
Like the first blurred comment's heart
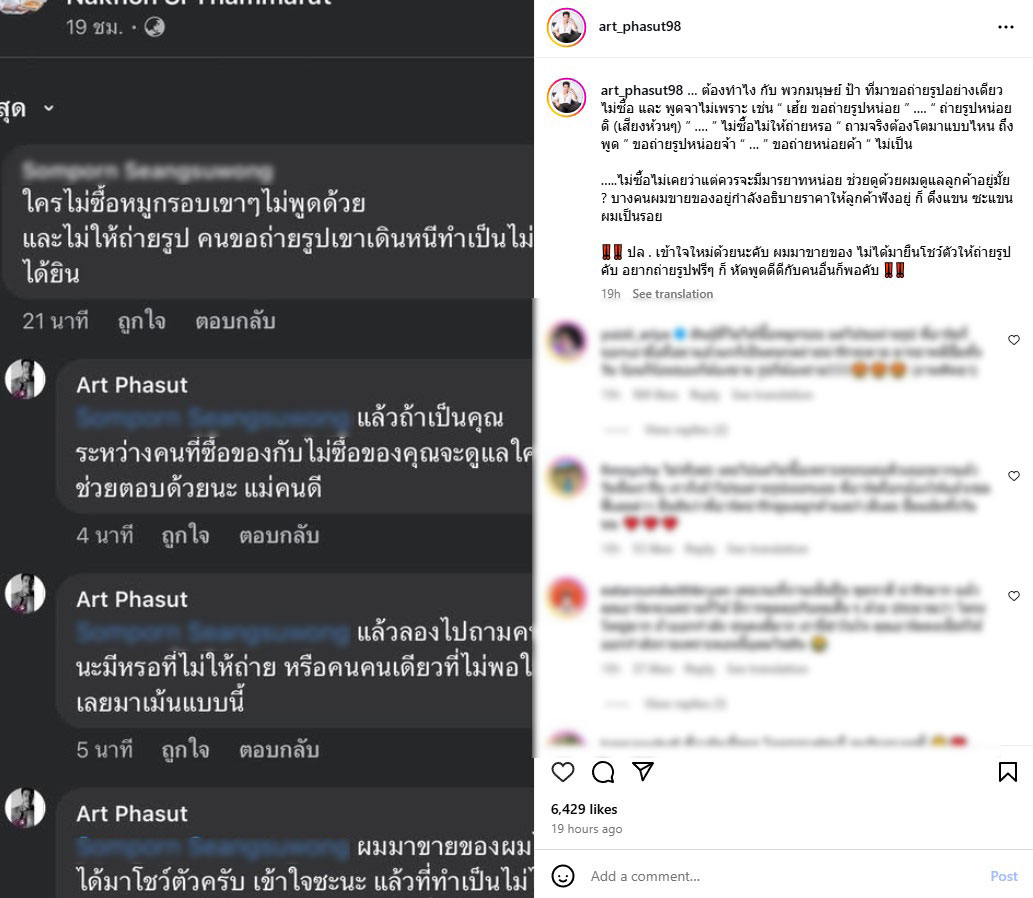pos(1014,340)
